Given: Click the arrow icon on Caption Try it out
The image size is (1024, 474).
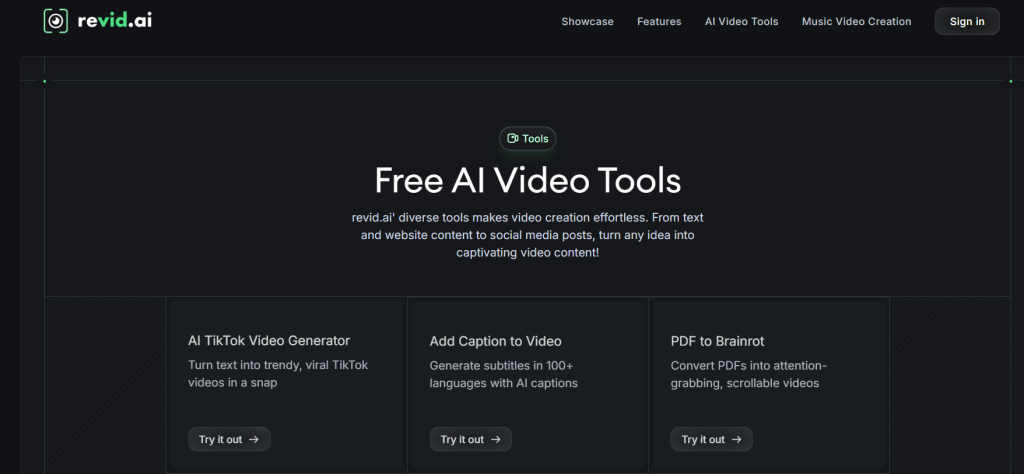Looking at the screenshot, I should click(496, 439).
